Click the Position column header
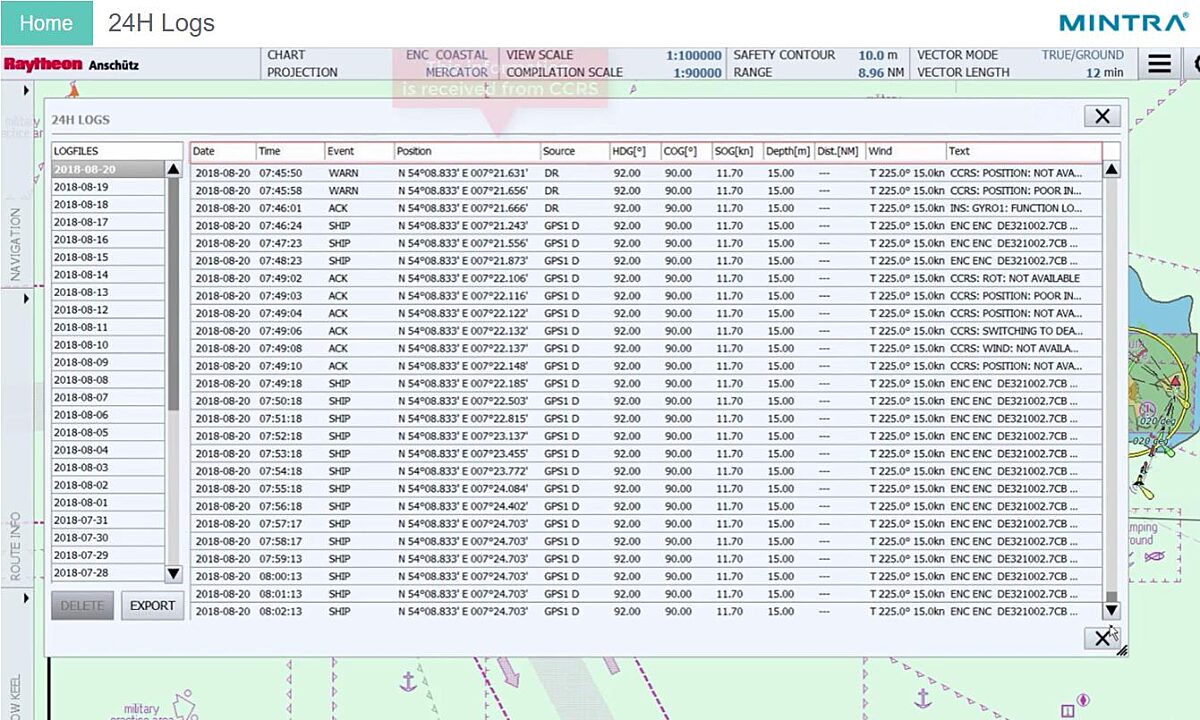 coord(468,152)
